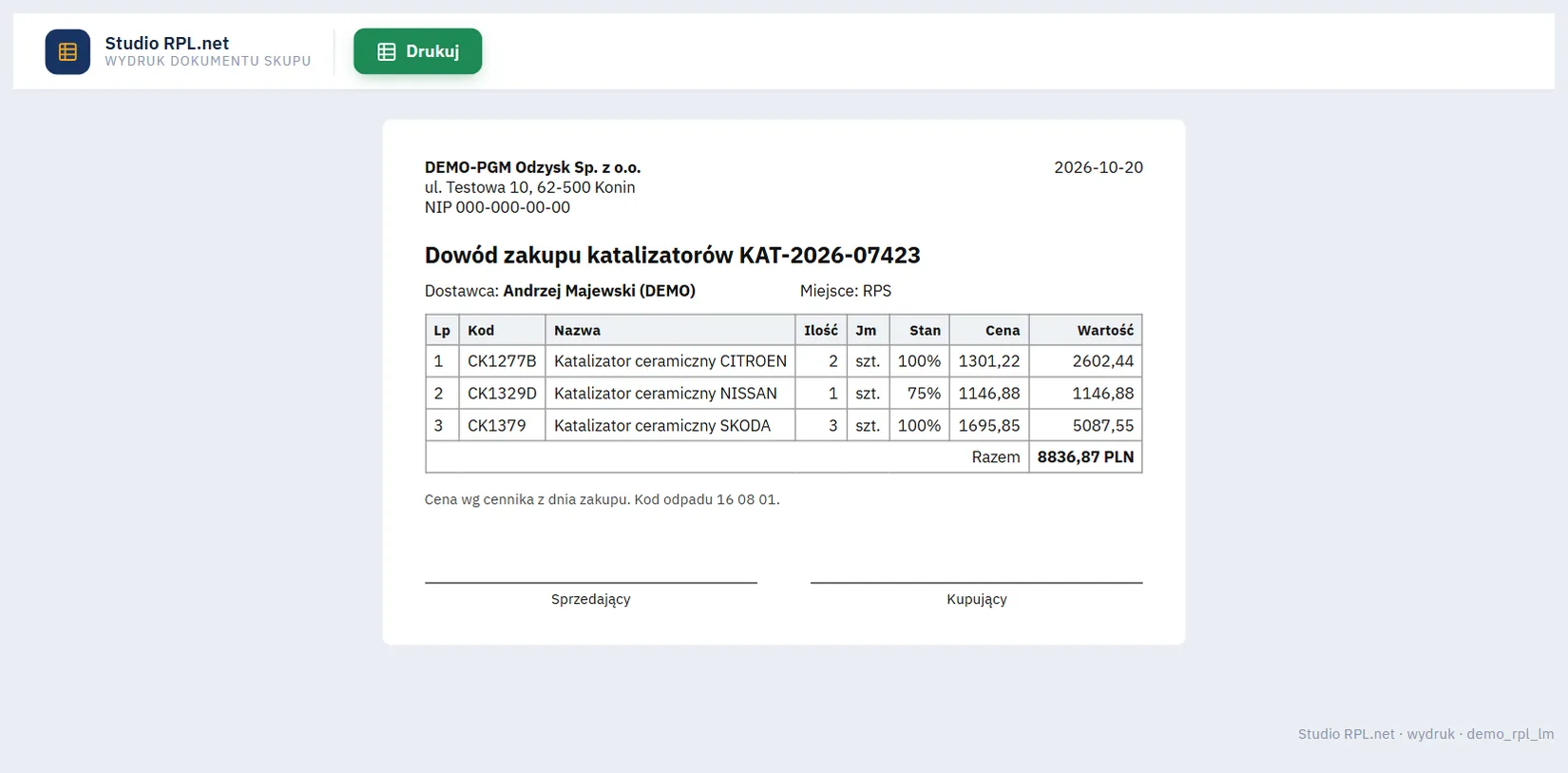Click the Kod column header
The width and height of the screenshot is (1568, 773).
pyautogui.click(x=502, y=330)
